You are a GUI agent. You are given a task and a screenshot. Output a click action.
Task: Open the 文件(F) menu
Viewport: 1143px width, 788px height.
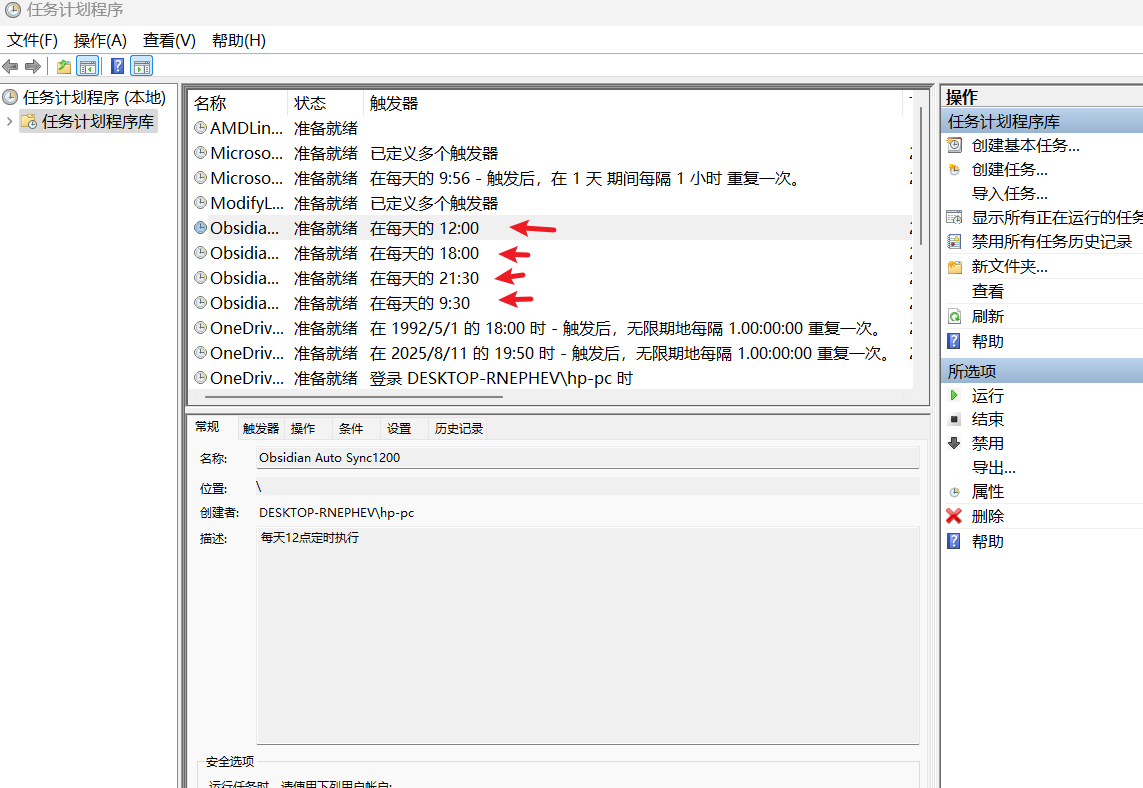32,40
